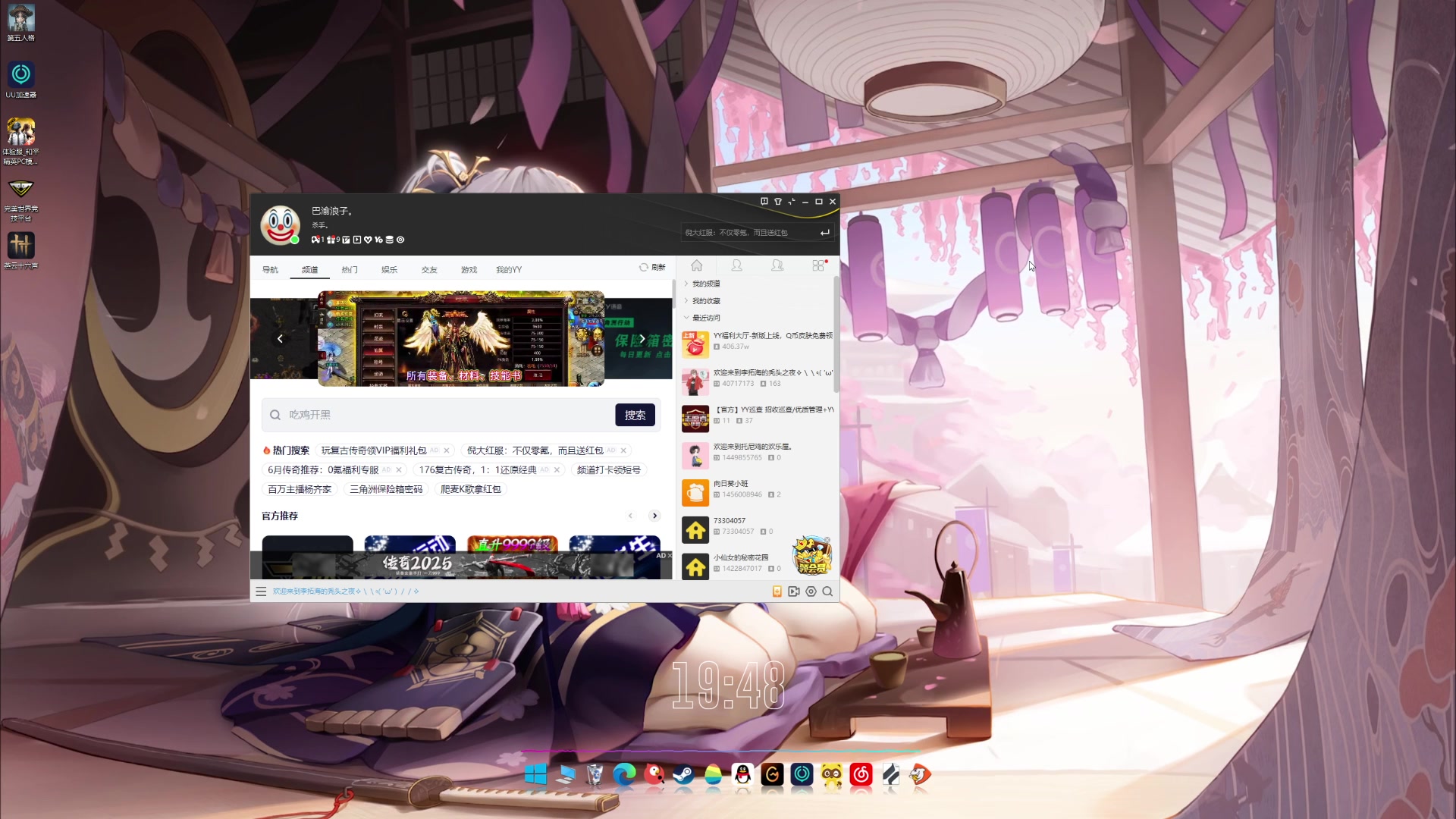Open the hamburger menu icon at bottom left
1456x819 pixels.
[261, 591]
